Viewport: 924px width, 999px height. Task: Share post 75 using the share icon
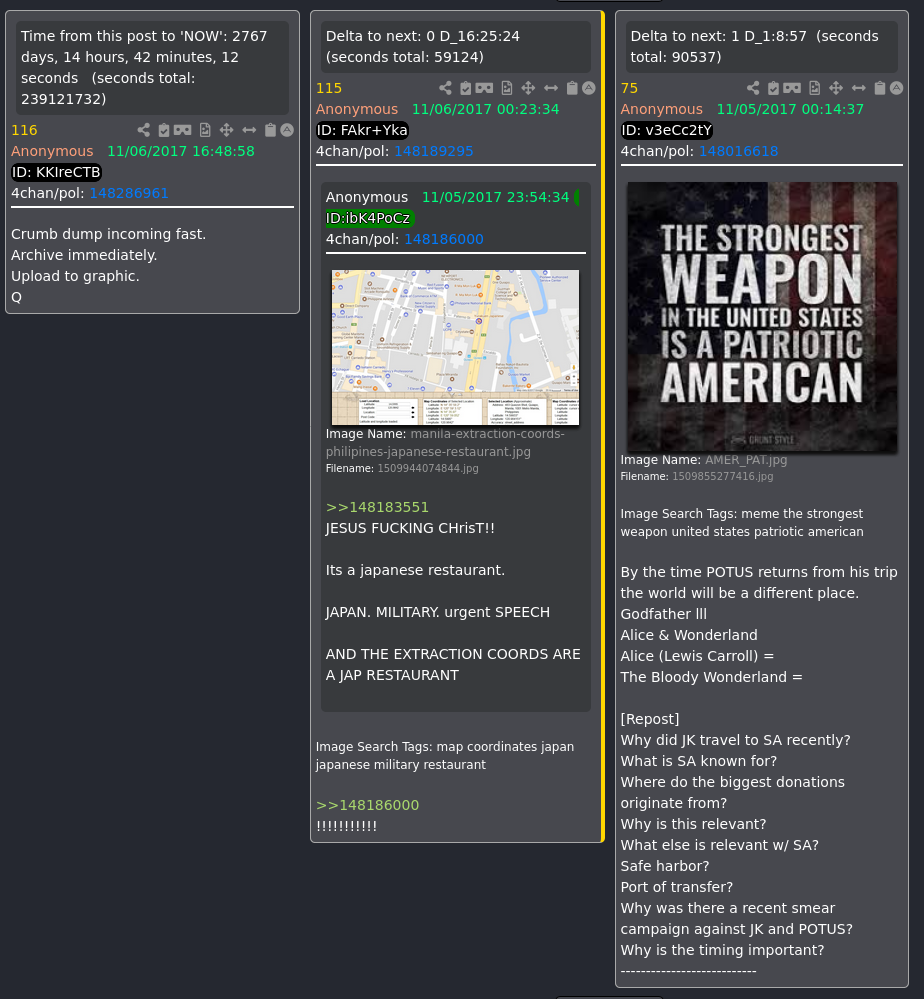(x=753, y=88)
